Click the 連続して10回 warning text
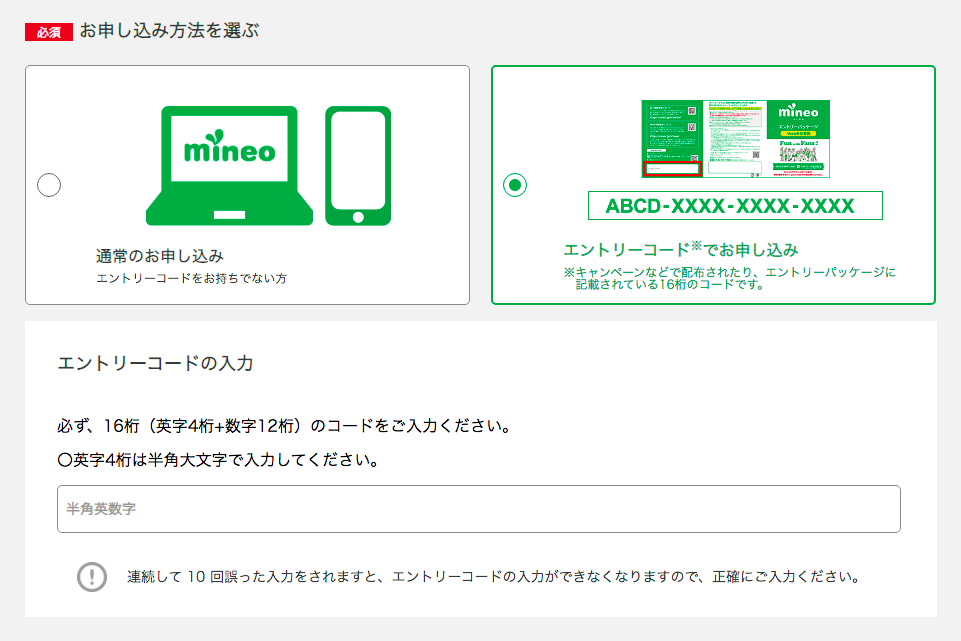The image size is (961, 641). click(494, 577)
